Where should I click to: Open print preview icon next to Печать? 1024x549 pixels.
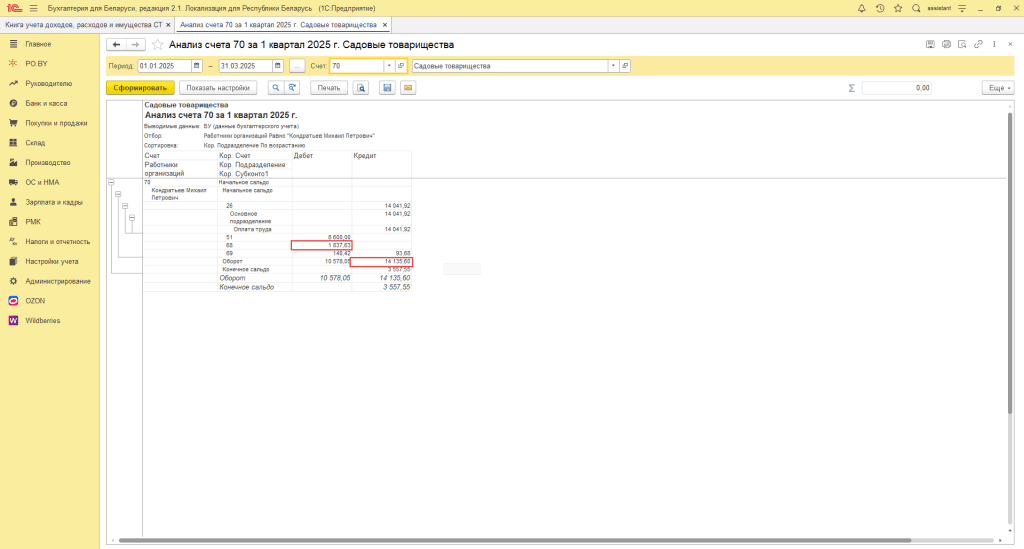pyautogui.click(x=361, y=87)
